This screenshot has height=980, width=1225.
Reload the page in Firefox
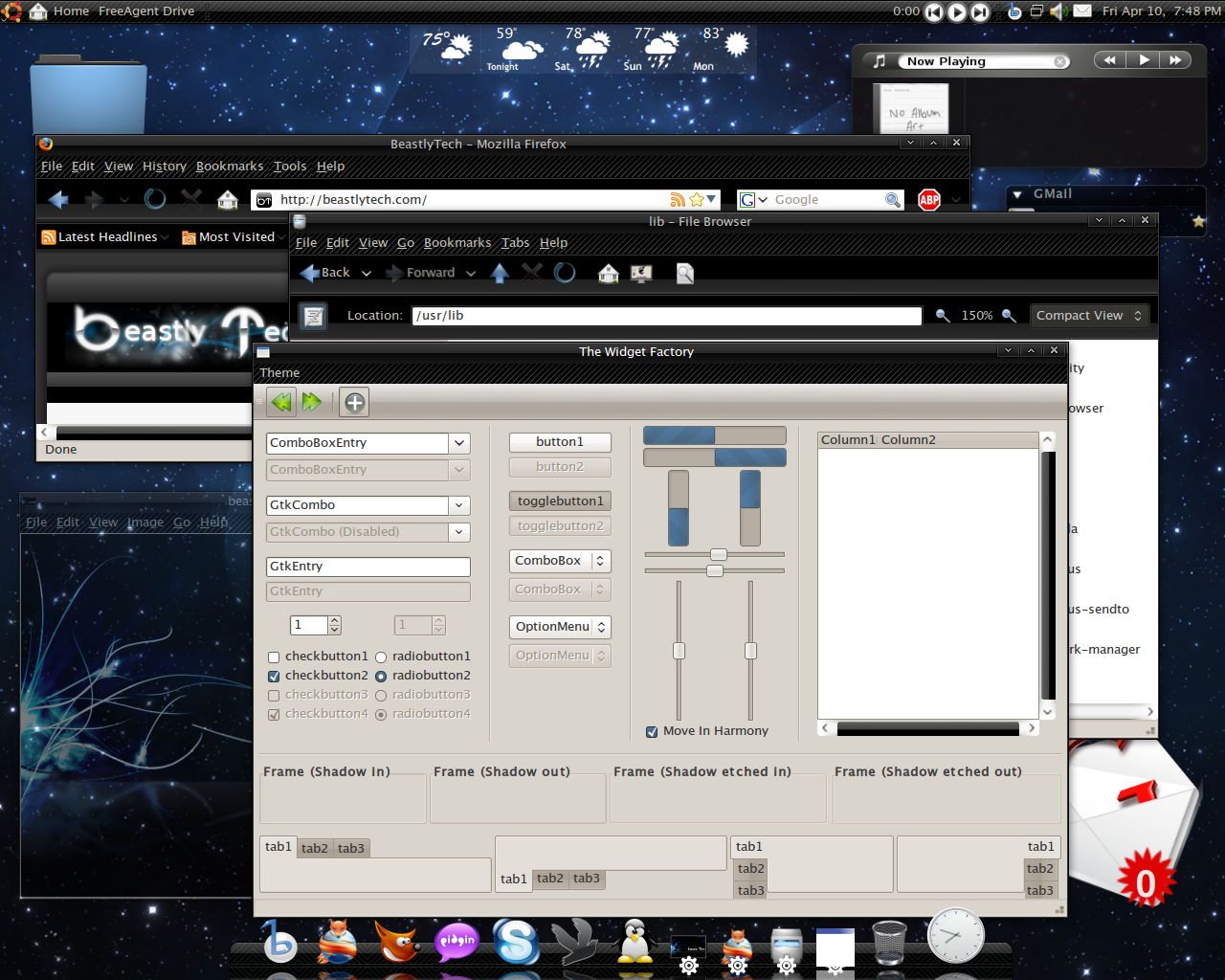coord(155,199)
